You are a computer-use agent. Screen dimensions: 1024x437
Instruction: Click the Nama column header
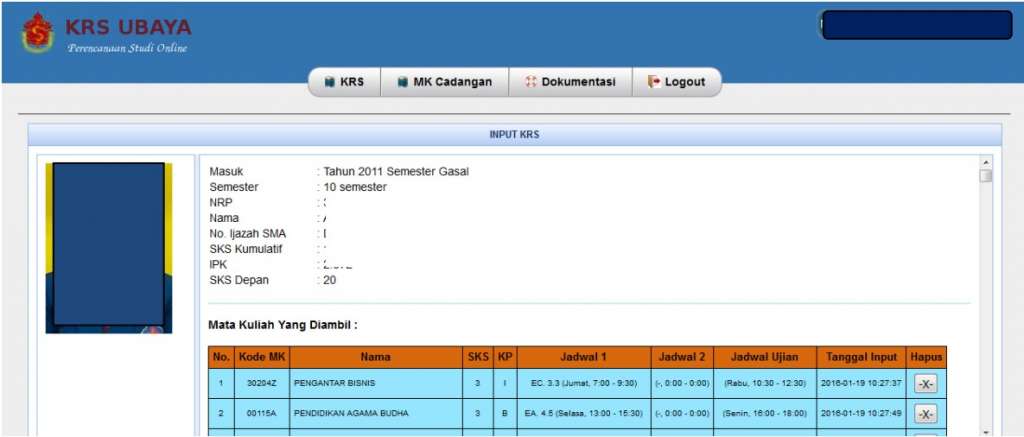376,357
